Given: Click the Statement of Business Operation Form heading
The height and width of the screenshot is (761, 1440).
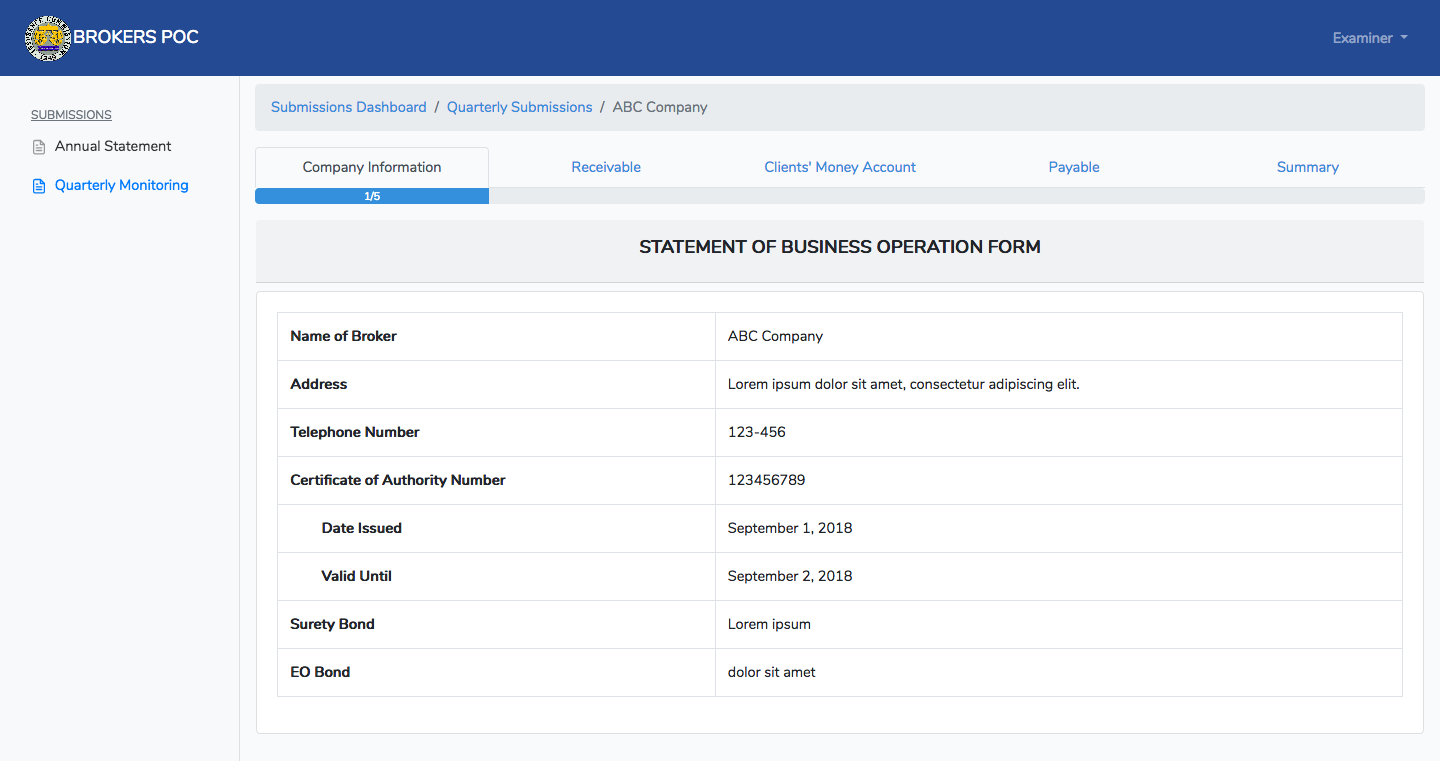Looking at the screenshot, I should click(x=840, y=247).
